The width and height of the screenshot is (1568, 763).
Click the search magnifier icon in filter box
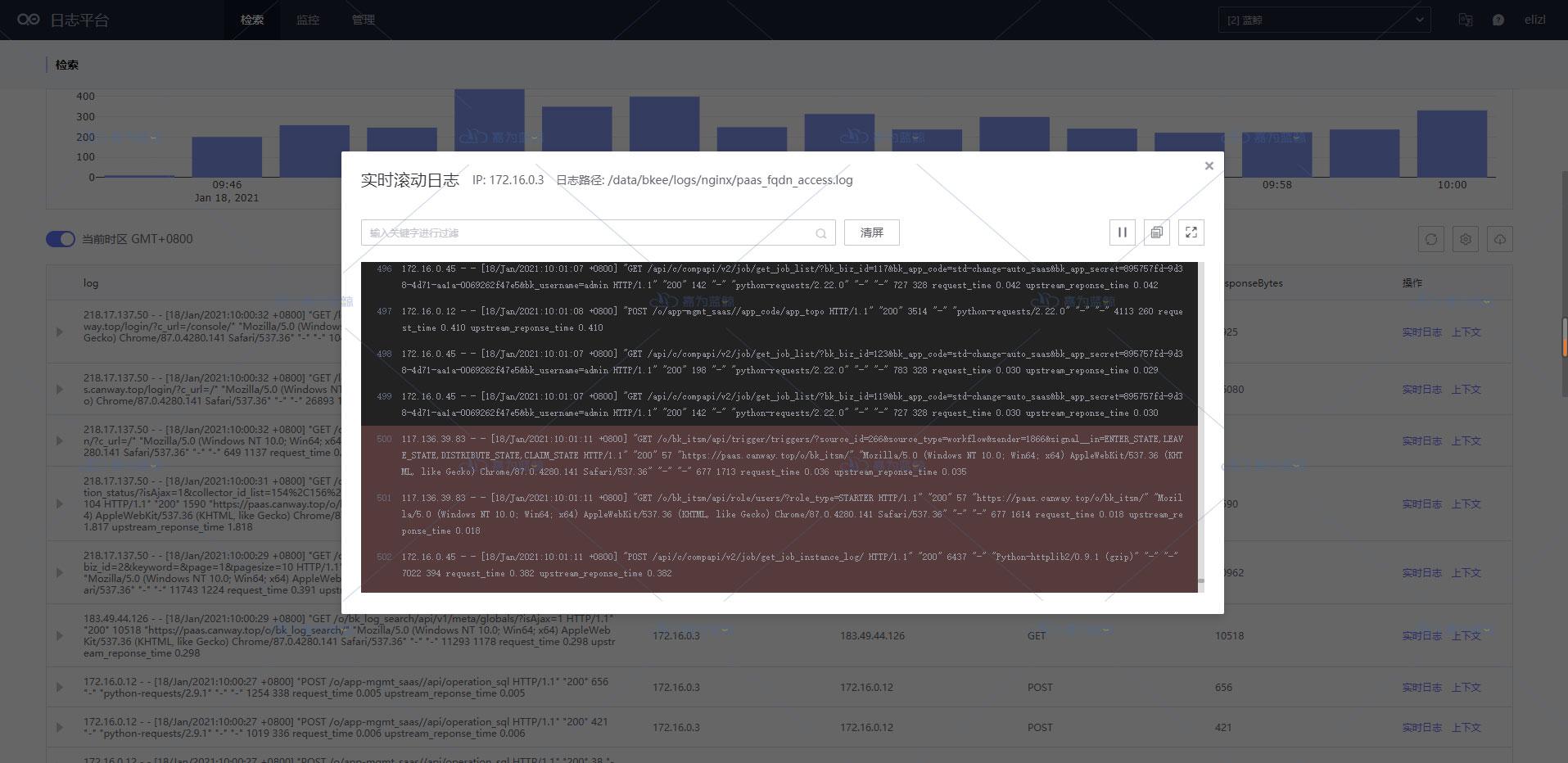click(820, 234)
